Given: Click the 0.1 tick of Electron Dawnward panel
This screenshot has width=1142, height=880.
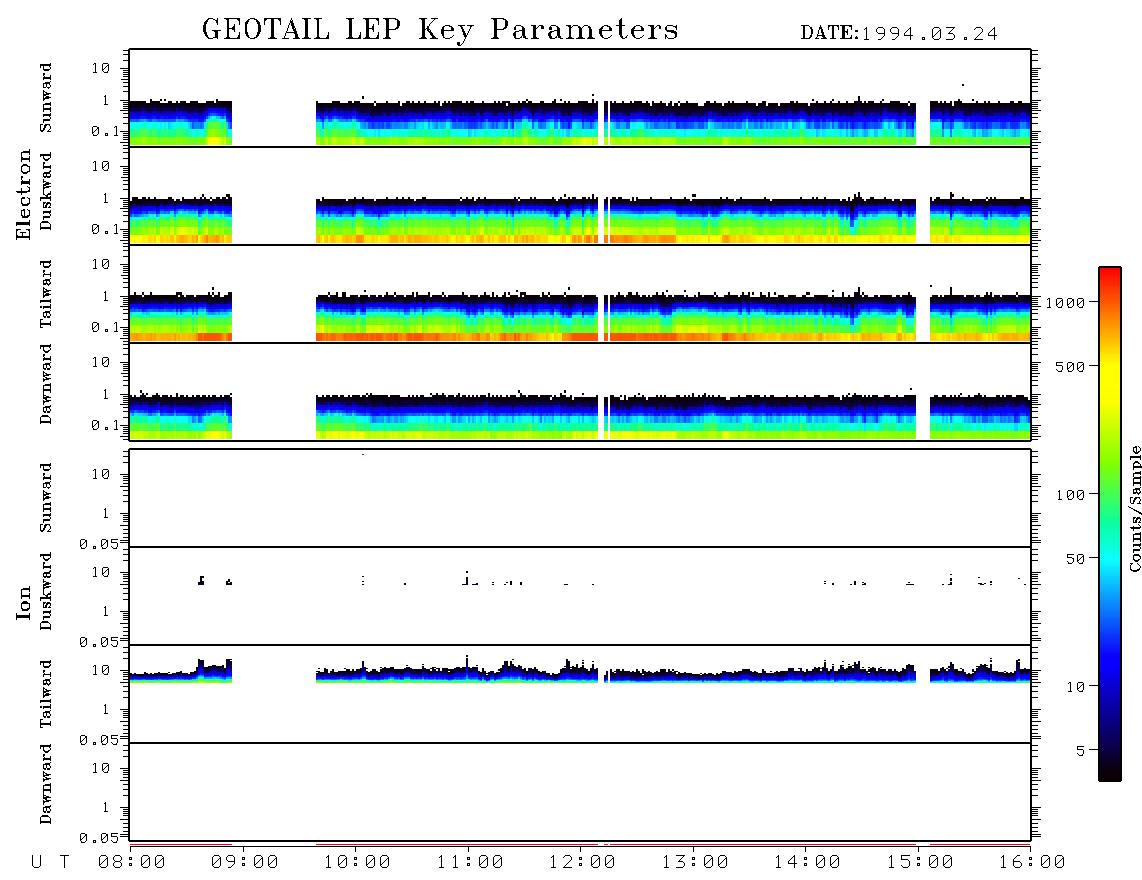Looking at the screenshot, I should [x=105, y=425].
